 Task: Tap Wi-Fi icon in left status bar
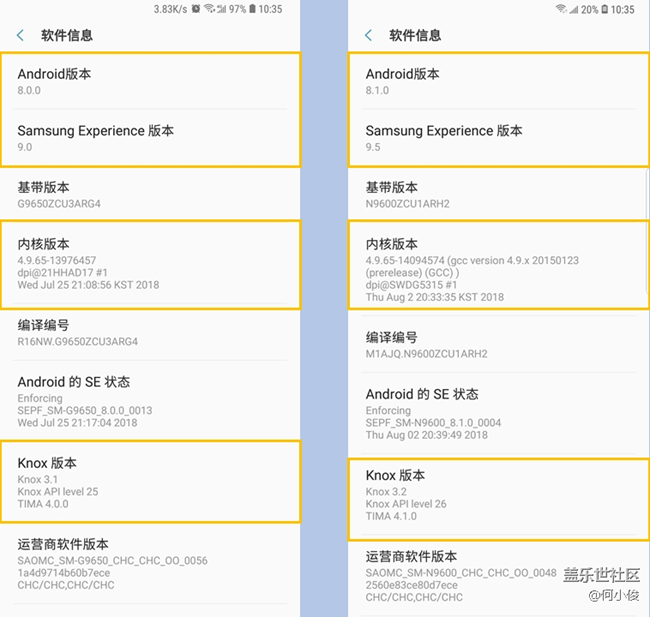pyautogui.click(x=209, y=9)
